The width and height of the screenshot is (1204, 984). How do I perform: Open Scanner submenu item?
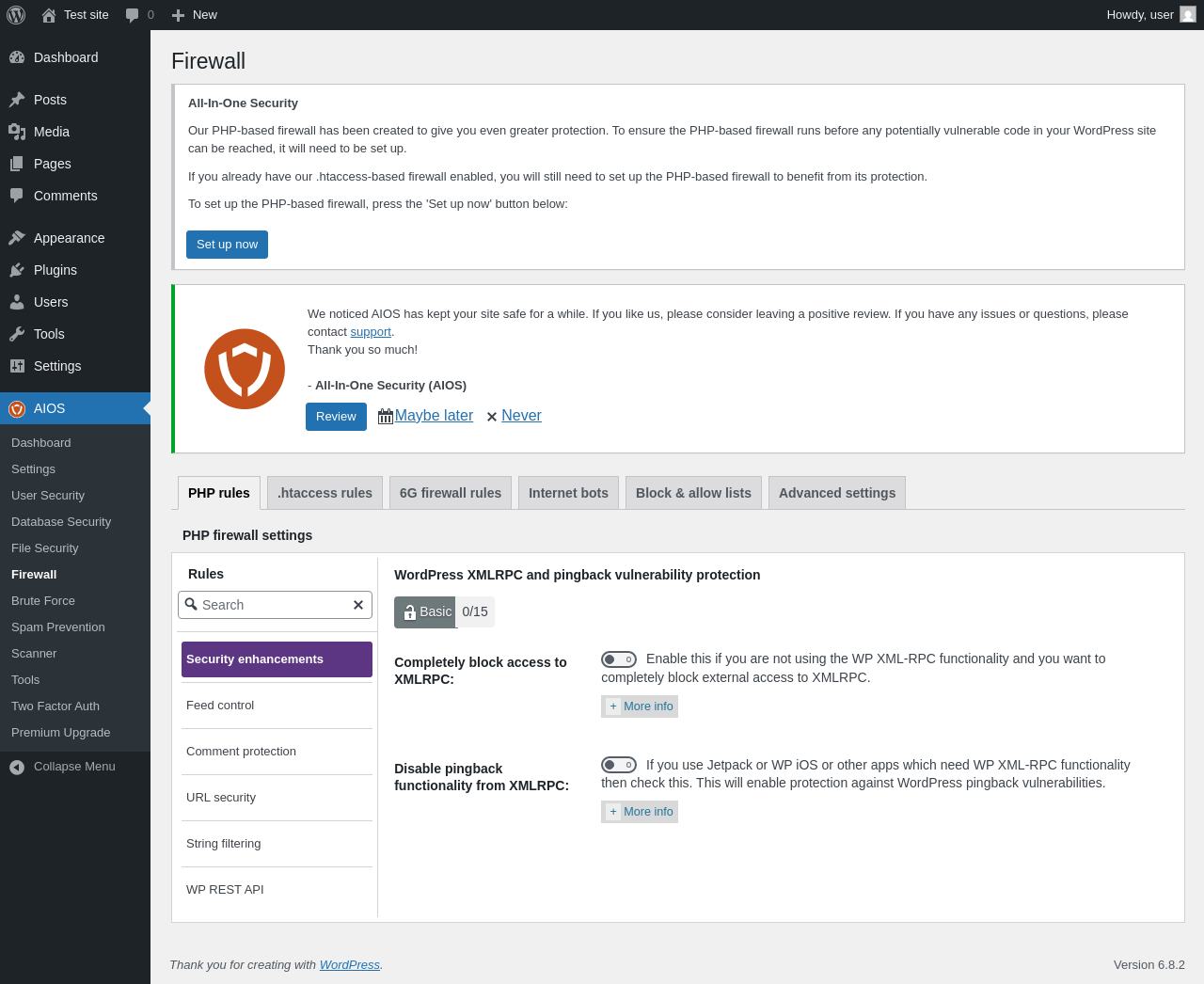75,654
